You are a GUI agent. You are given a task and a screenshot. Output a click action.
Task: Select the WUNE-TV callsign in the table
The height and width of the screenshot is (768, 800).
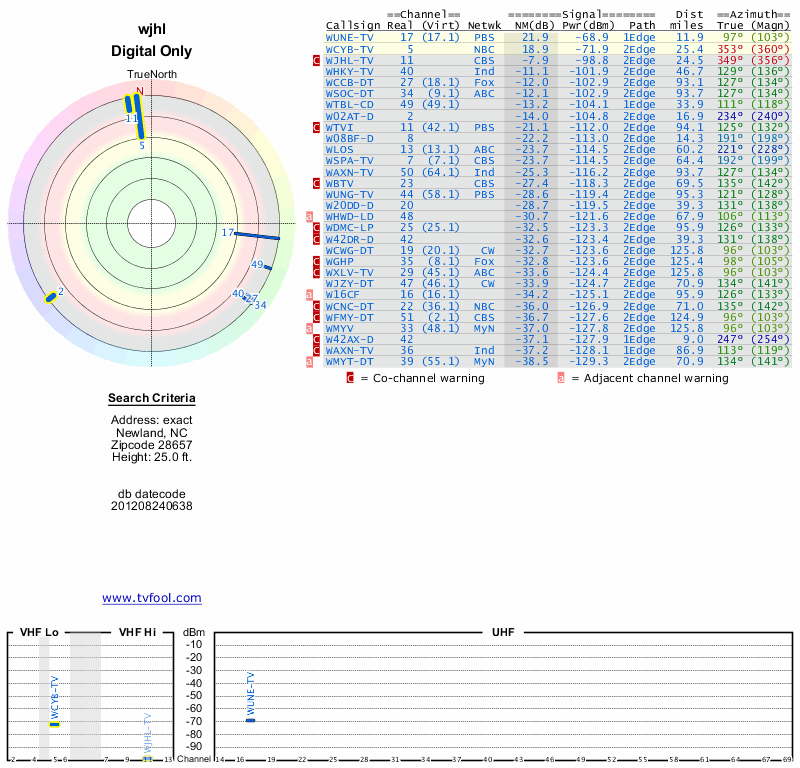click(349, 37)
